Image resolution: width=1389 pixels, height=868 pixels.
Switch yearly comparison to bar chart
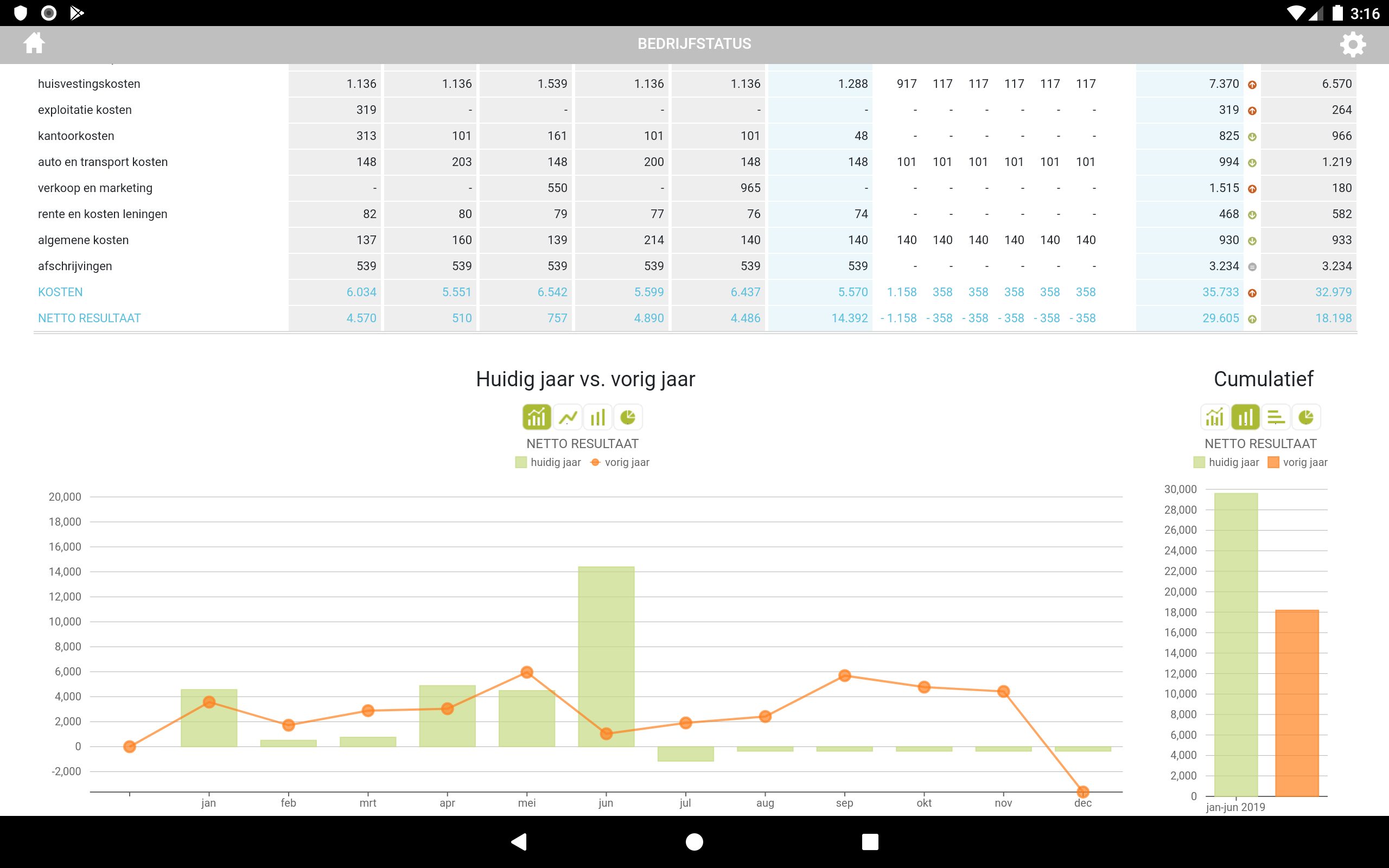coord(597,417)
